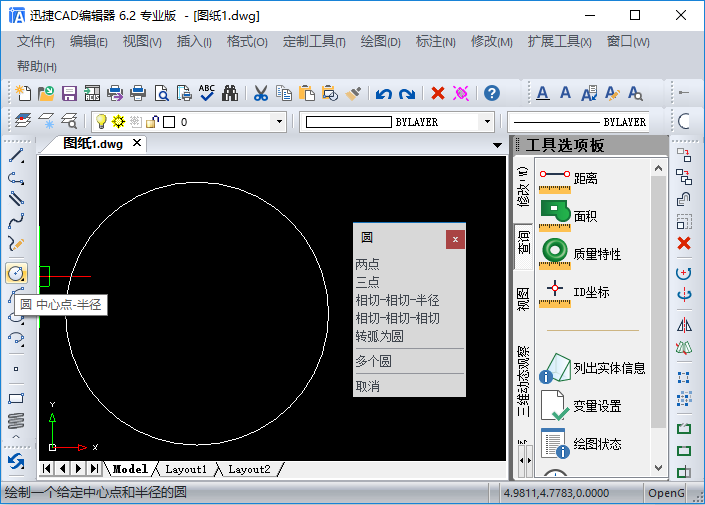Image resolution: width=705 pixels, height=505 pixels.
Task: Choose 相切-相切-半径 option
Action: [x=397, y=300]
